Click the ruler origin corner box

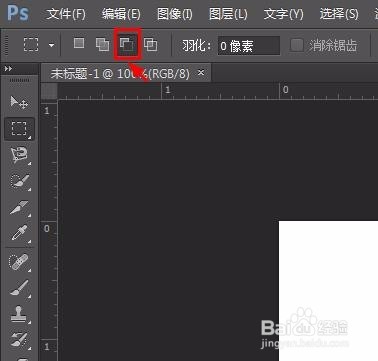(49, 91)
